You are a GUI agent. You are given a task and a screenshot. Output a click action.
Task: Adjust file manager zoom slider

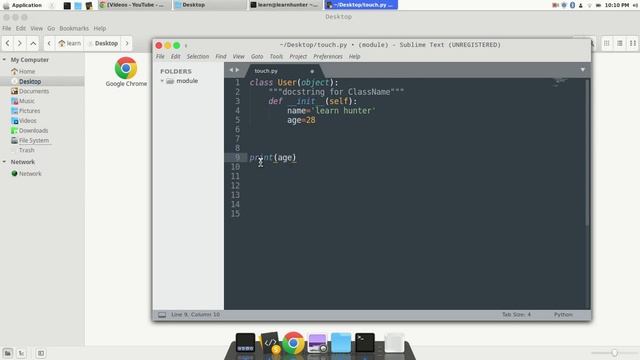tap(614, 353)
